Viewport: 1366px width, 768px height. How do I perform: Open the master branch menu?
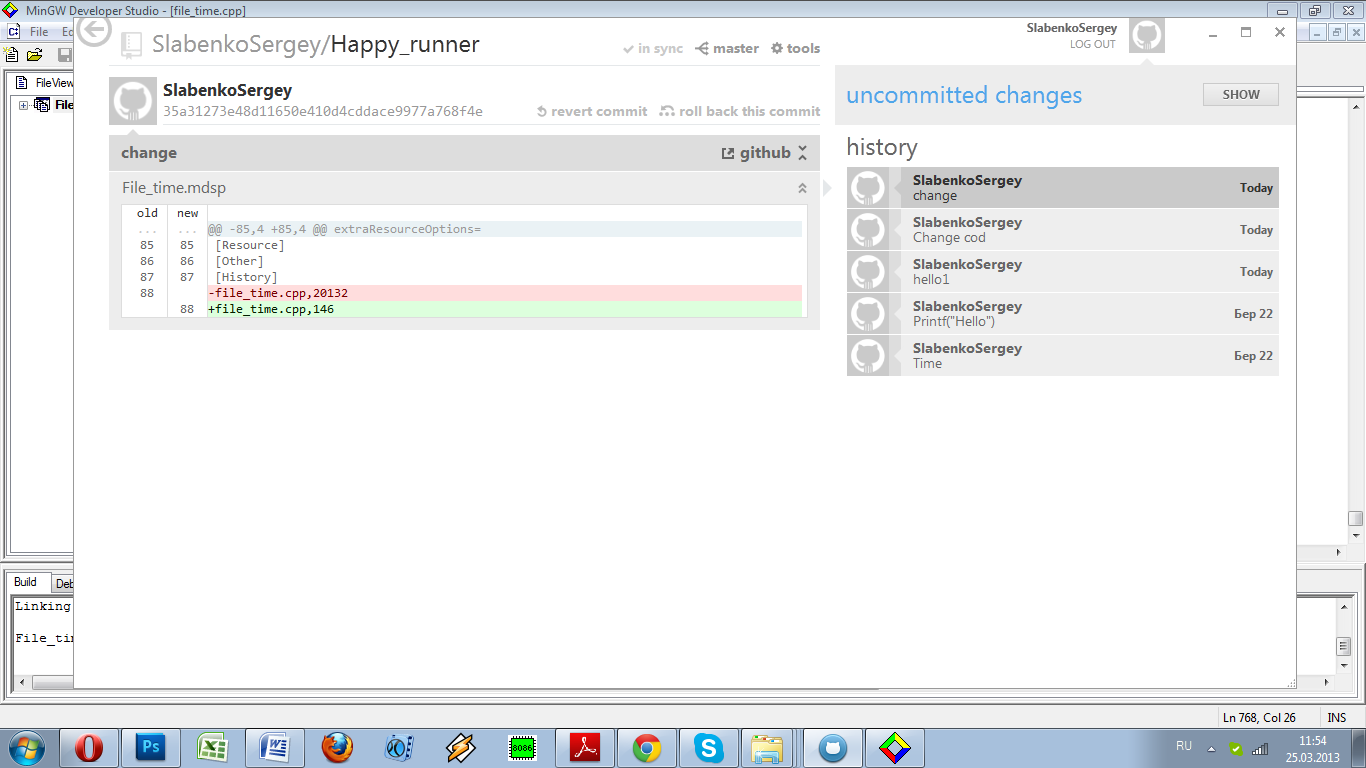click(x=727, y=48)
